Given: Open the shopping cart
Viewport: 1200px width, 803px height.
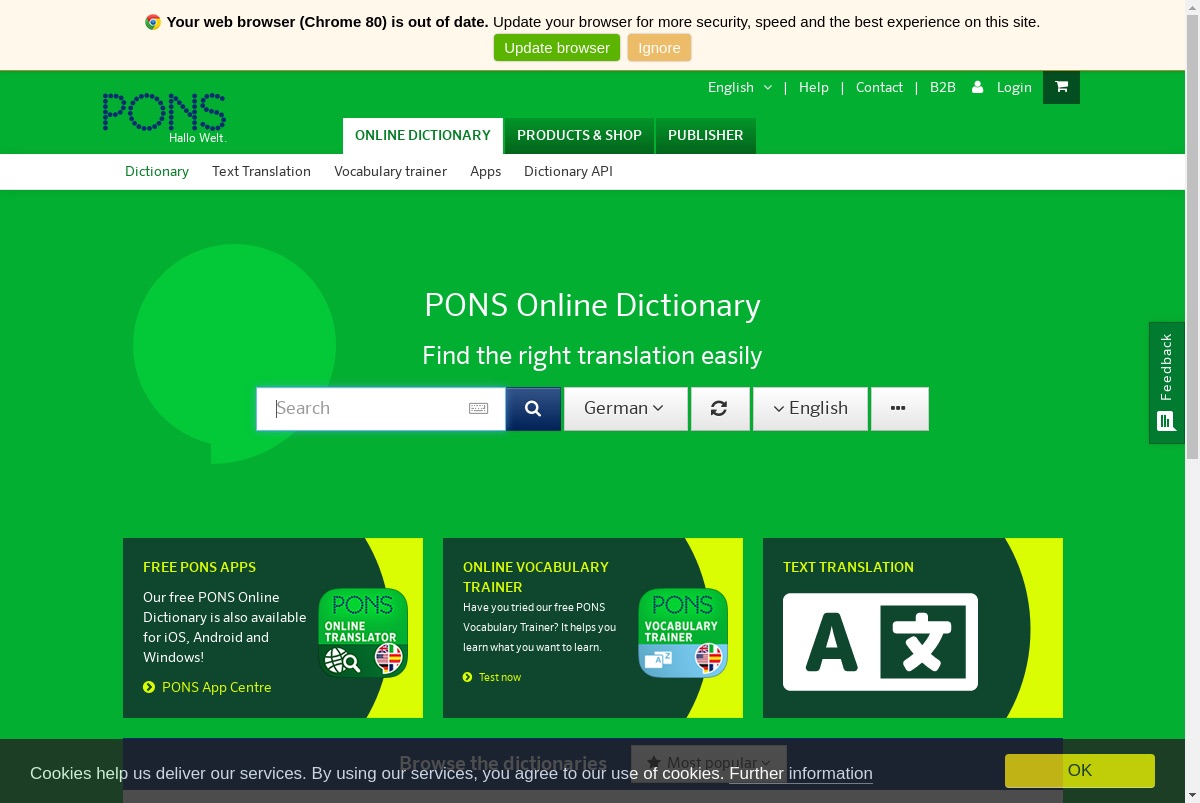Looking at the screenshot, I should (x=1061, y=87).
